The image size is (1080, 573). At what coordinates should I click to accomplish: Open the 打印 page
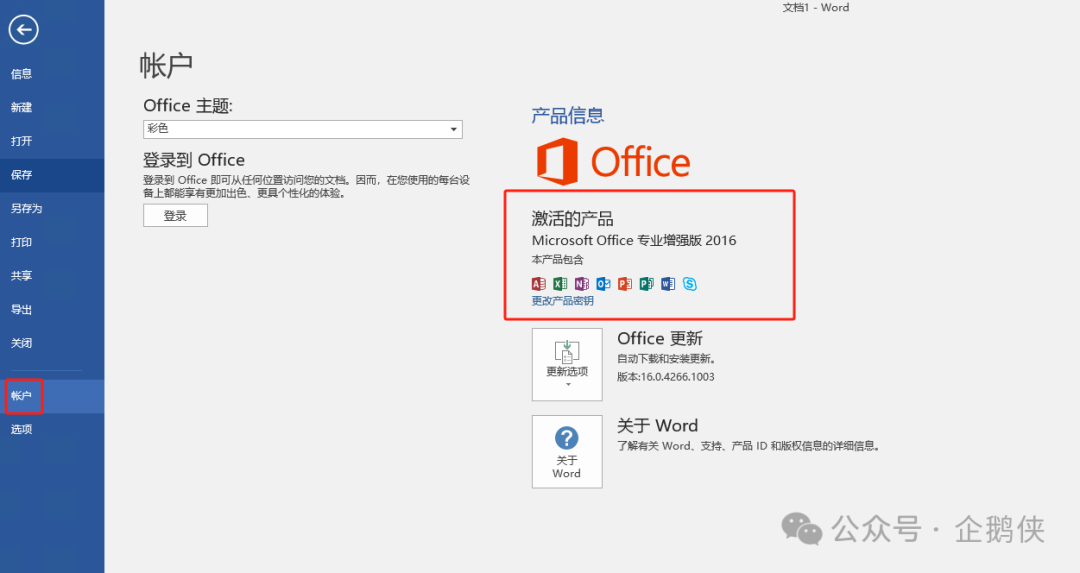52,242
